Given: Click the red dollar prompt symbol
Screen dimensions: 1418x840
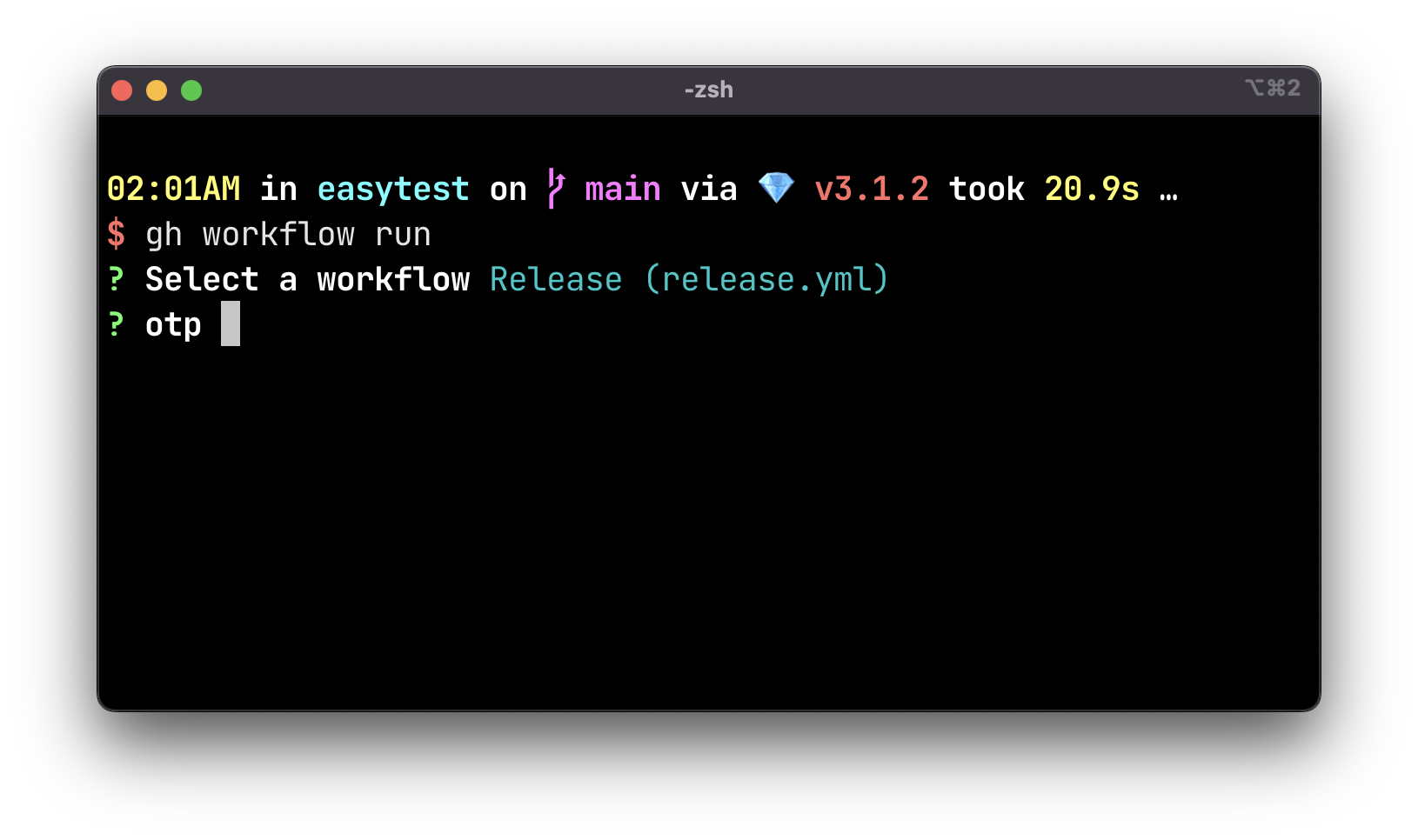Looking at the screenshot, I should click(x=116, y=234).
